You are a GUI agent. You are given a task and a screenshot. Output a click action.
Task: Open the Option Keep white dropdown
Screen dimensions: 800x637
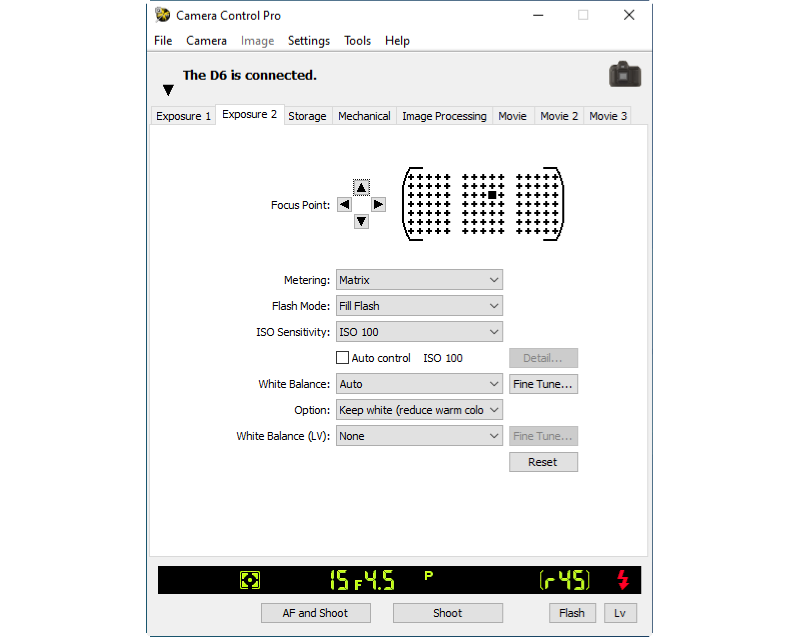click(419, 410)
